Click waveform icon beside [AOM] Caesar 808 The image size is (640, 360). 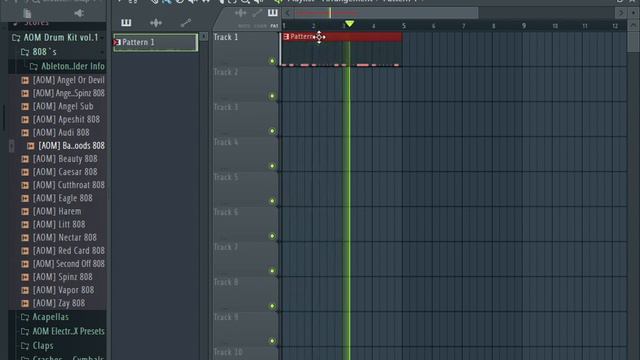point(25,172)
